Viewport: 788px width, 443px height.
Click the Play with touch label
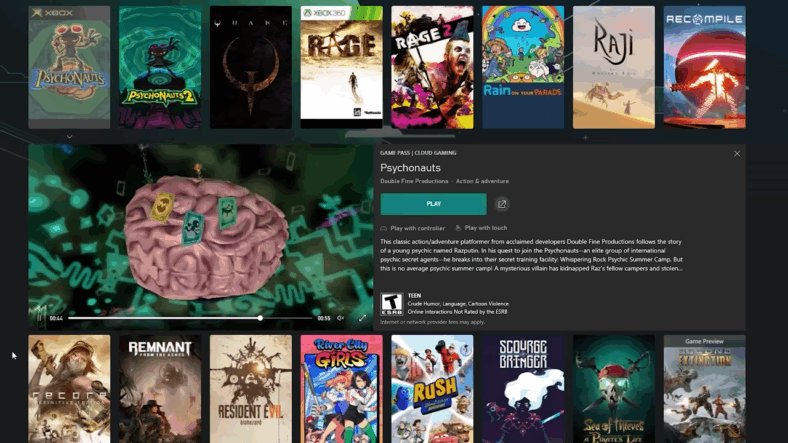(485, 228)
